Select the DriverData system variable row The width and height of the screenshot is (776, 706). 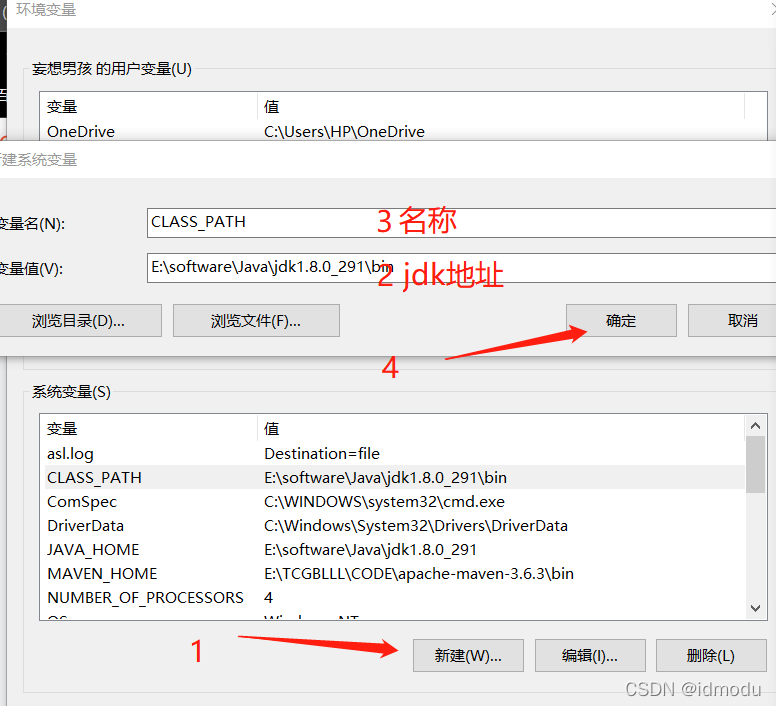tap(395, 525)
